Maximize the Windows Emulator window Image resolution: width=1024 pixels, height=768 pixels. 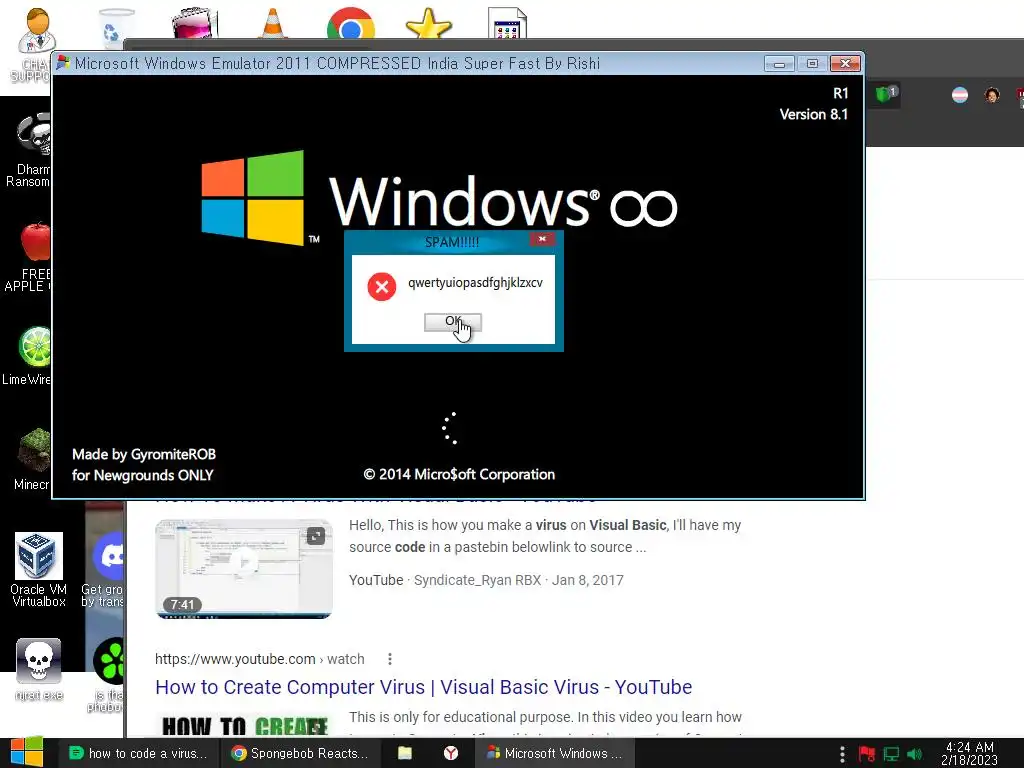(812, 63)
